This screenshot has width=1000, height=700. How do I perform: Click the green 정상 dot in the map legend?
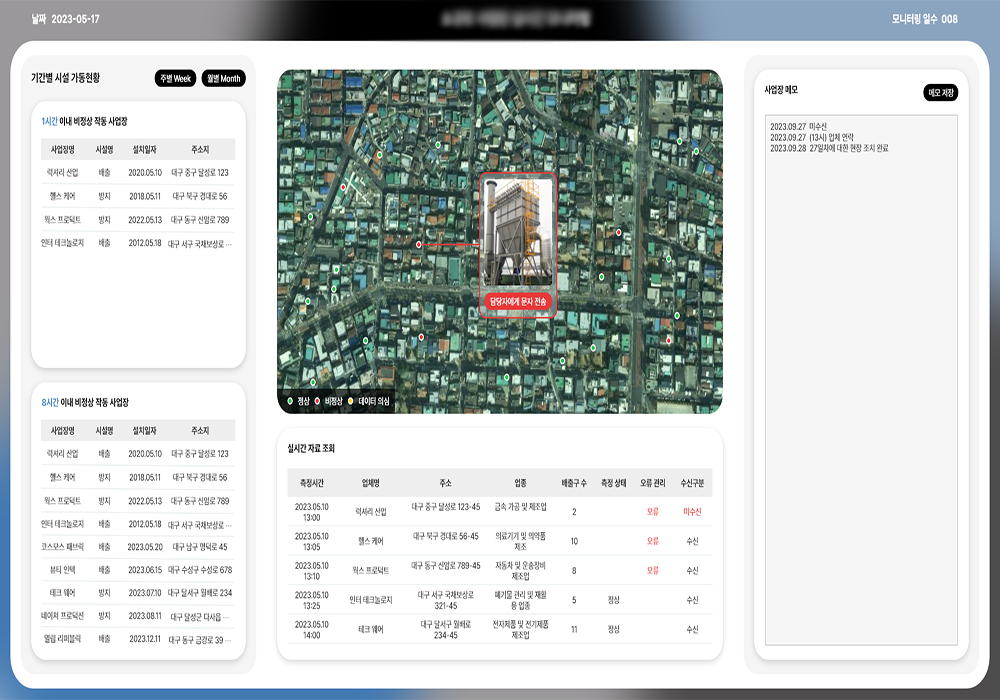pos(290,401)
